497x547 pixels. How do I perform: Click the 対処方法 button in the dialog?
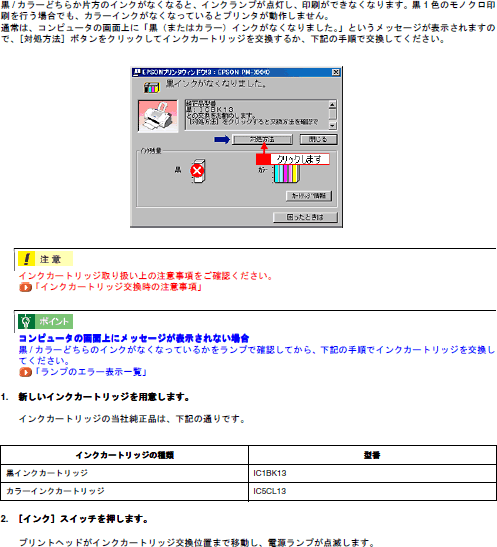[262, 140]
